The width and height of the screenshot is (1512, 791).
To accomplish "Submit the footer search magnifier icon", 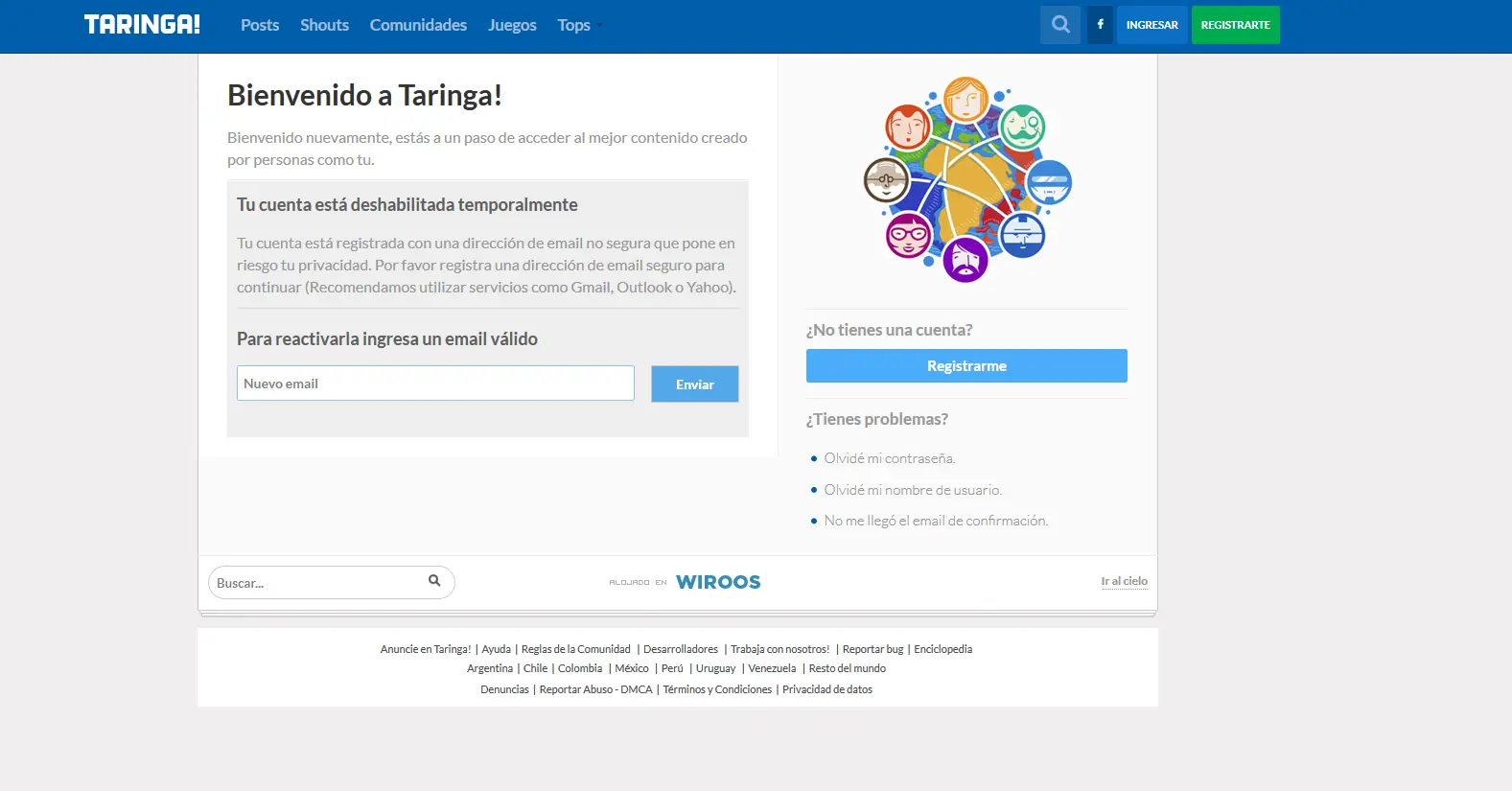I will (x=434, y=581).
